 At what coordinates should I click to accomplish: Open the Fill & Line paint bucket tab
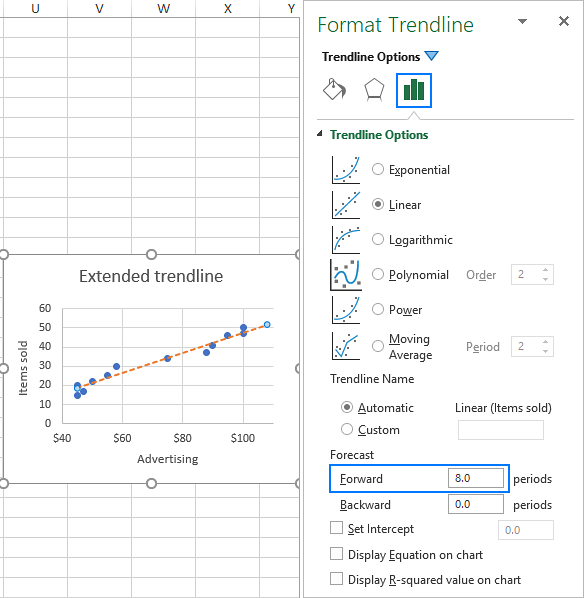coord(334,90)
